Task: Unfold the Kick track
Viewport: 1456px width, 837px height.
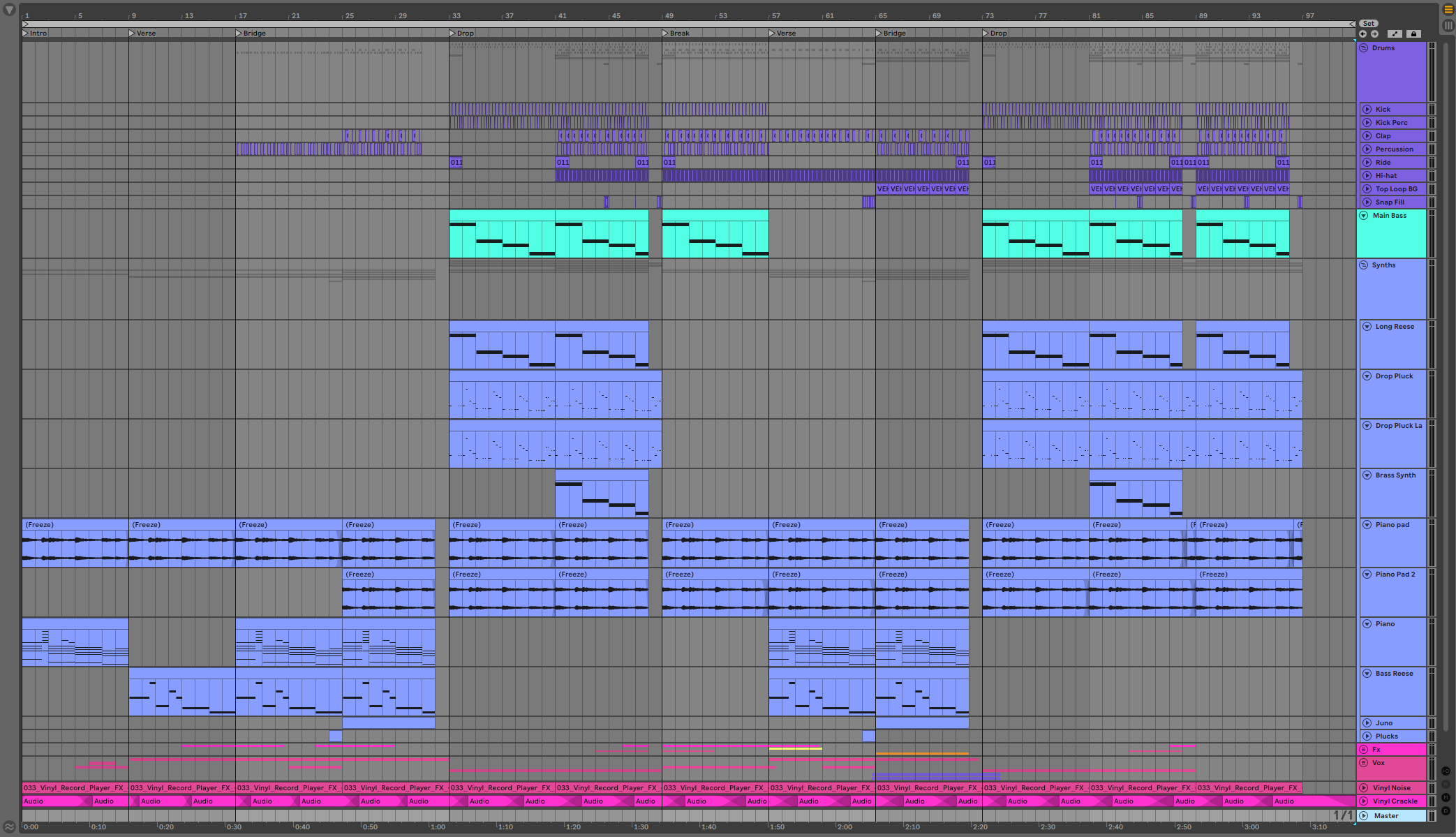Action: 1367,110
